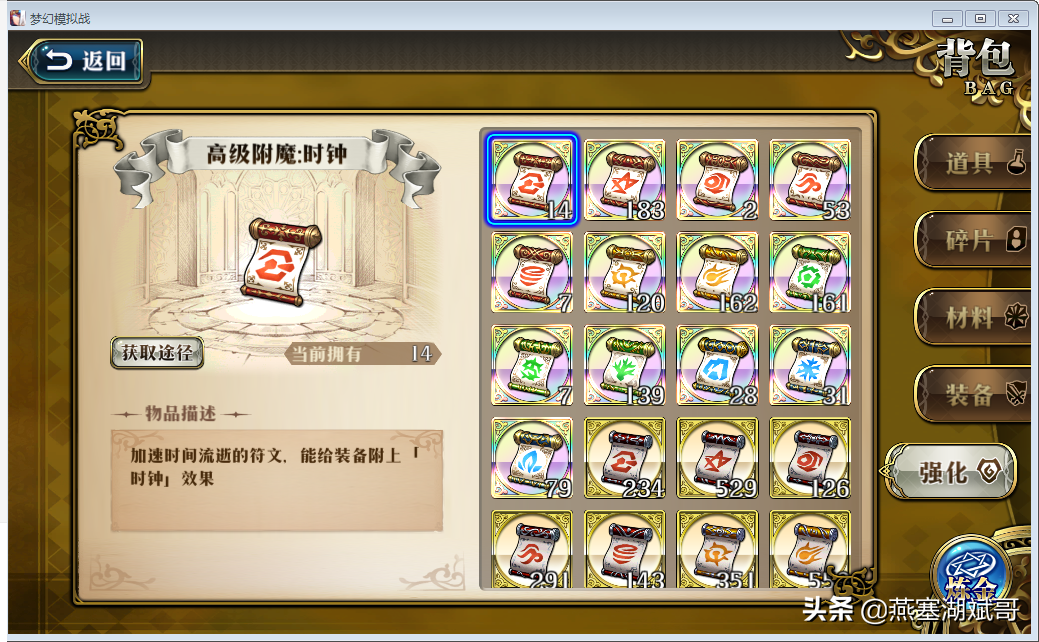Select the fire scroll with count 162
1039x642 pixels.
pyautogui.click(x=717, y=272)
